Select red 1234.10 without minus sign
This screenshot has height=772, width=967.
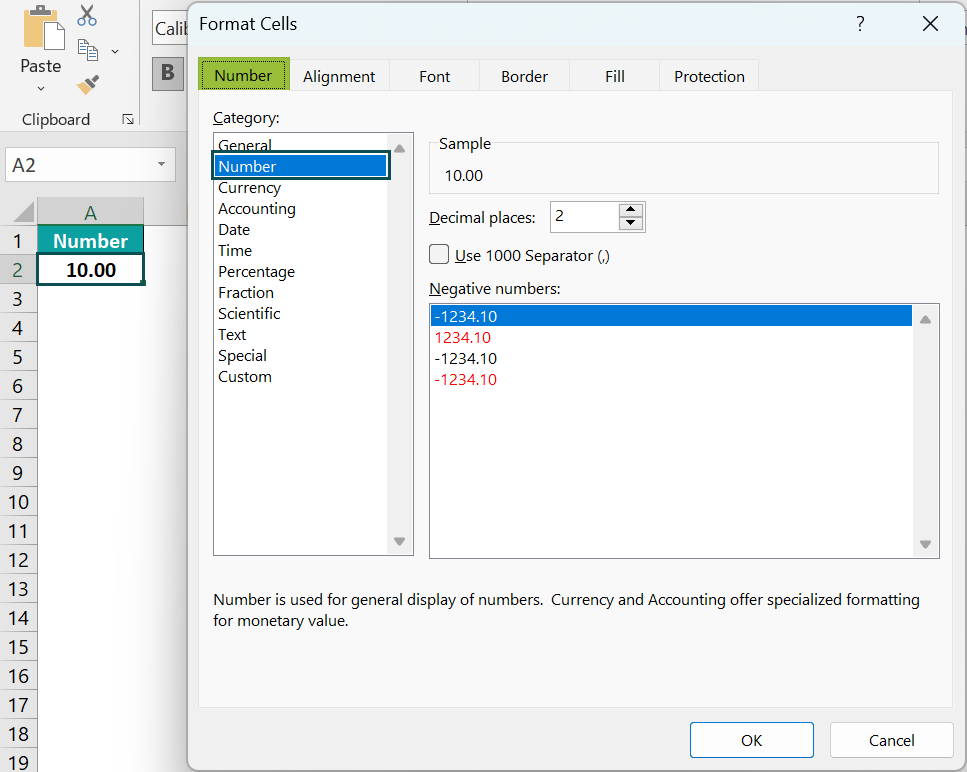[x=671, y=337]
